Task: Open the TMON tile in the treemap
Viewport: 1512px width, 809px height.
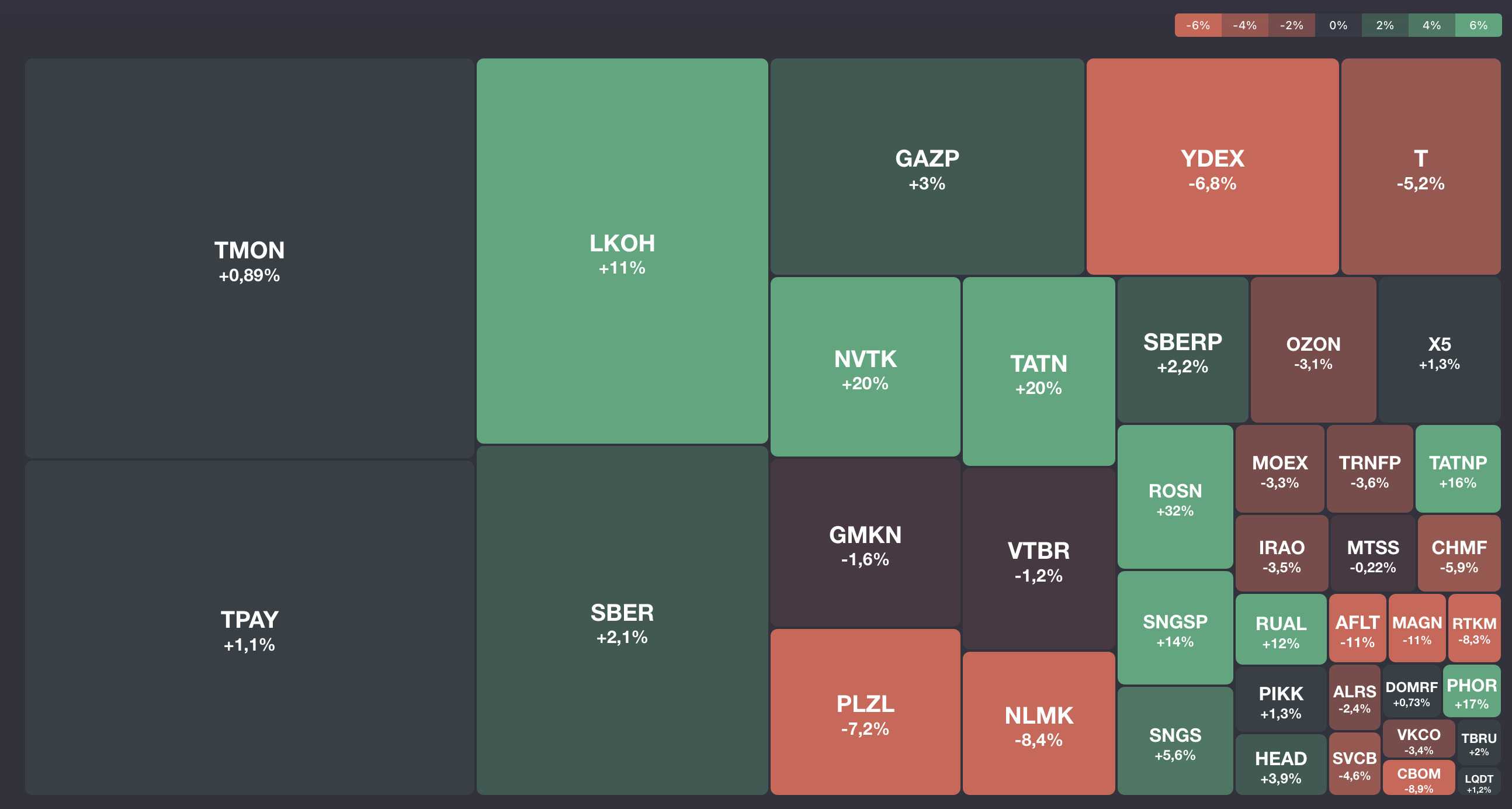Action: click(249, 258)
